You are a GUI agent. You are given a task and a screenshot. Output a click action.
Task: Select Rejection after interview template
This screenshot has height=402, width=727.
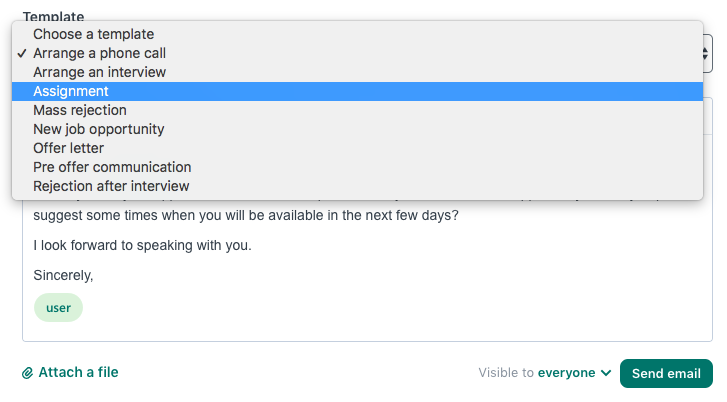click(x=357, y=186)
